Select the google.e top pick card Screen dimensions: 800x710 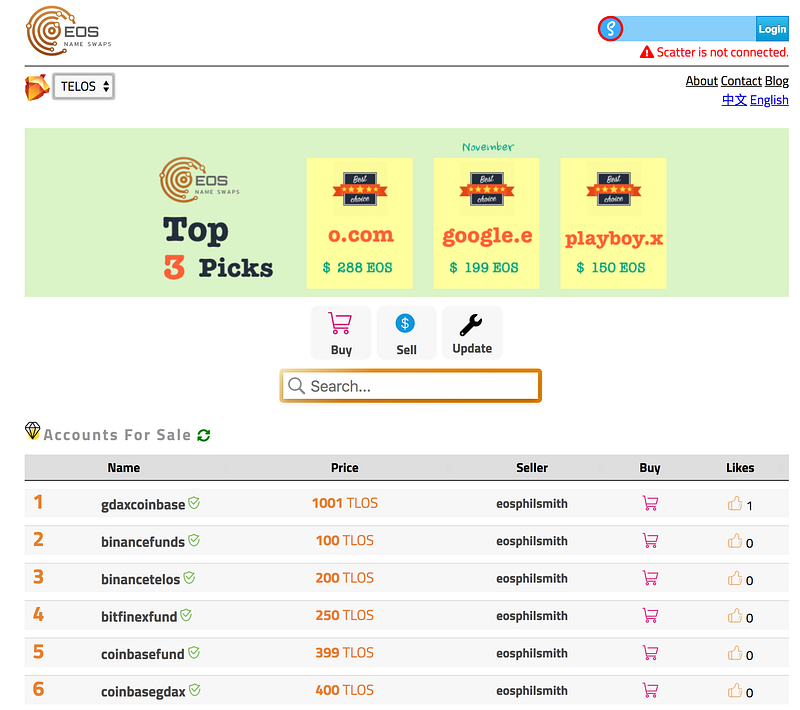(487, 223)
